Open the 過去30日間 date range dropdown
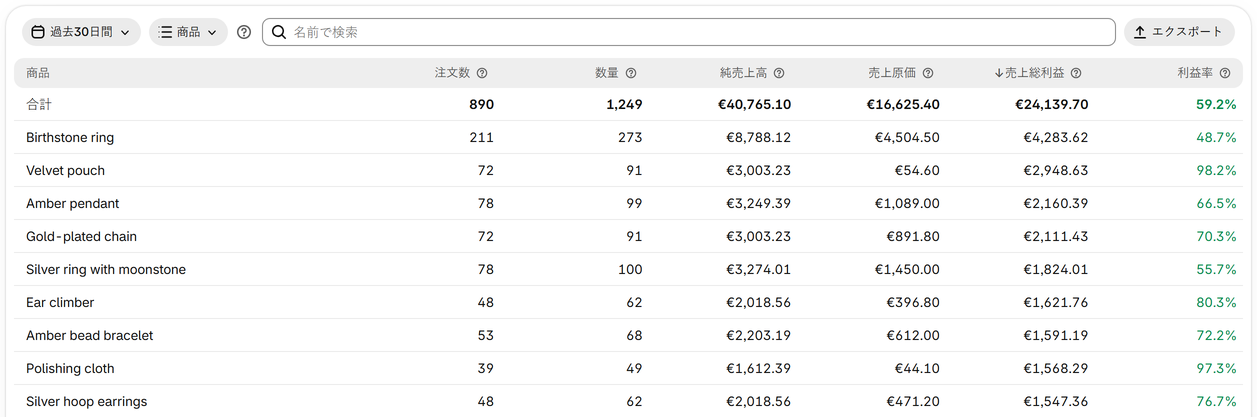The width and height of the screenshot is (1257, 417). 82,32
